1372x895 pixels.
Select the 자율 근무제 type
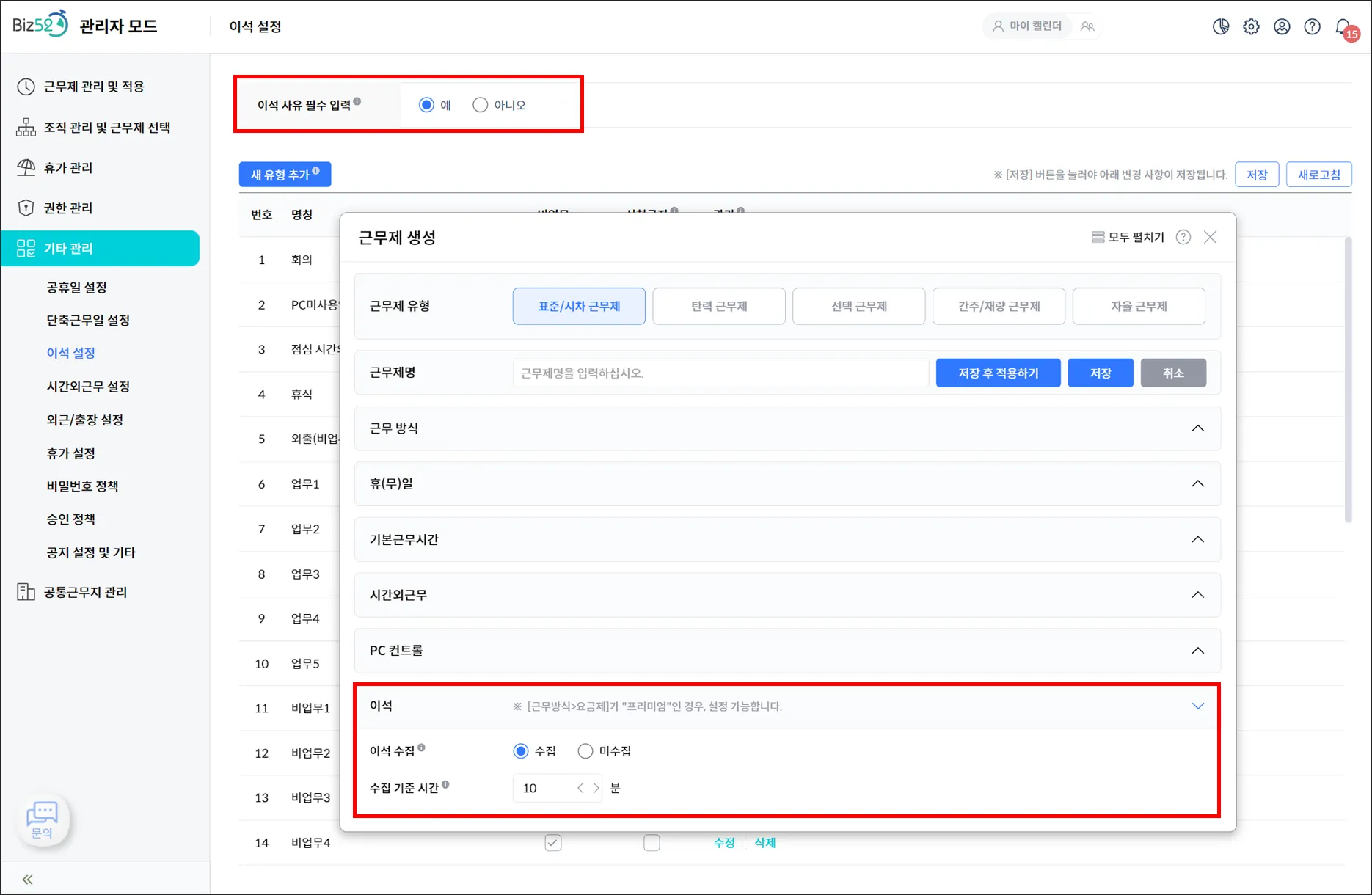tap(1139, 306)
